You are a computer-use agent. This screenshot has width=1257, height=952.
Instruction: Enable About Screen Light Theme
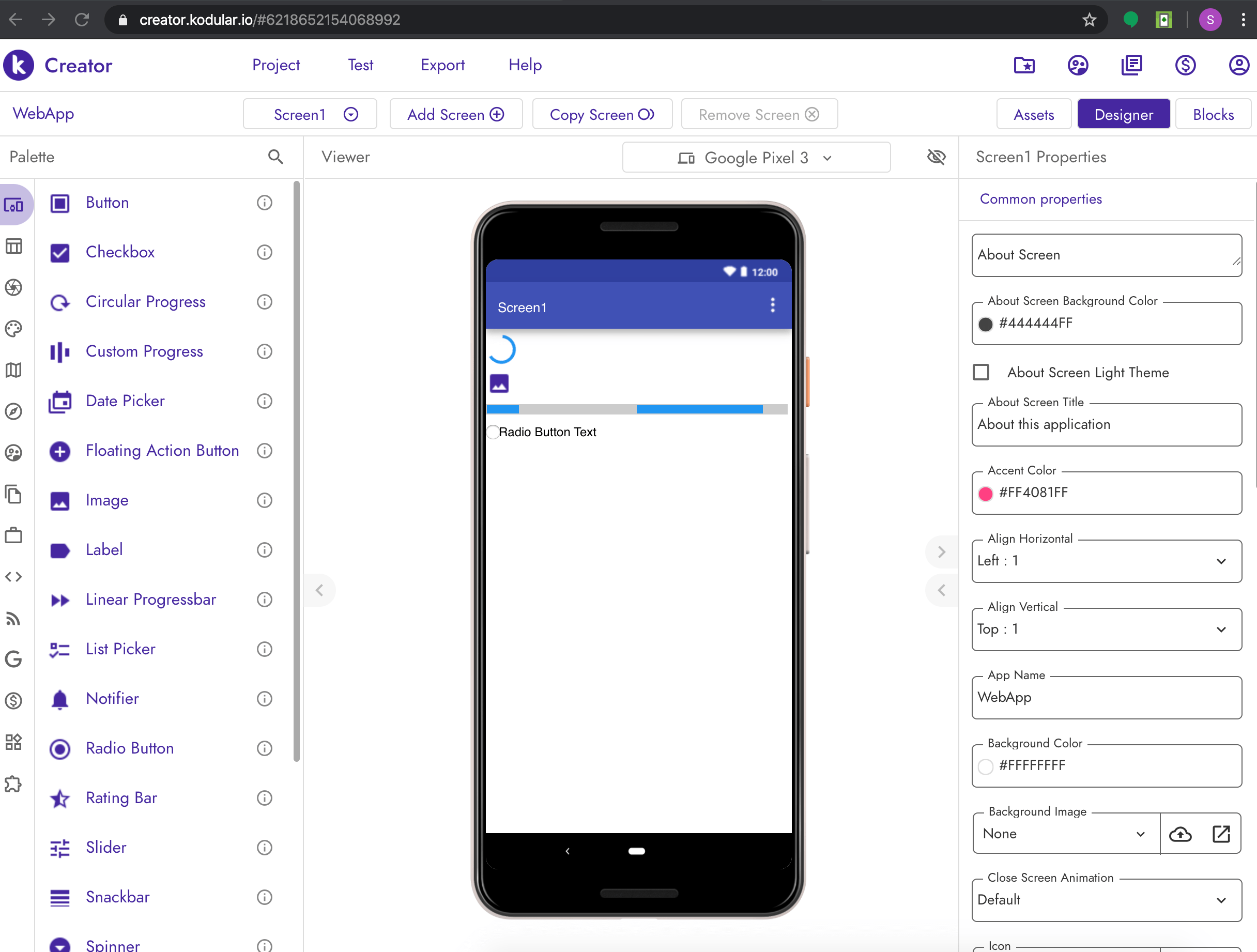coord(981,372)
